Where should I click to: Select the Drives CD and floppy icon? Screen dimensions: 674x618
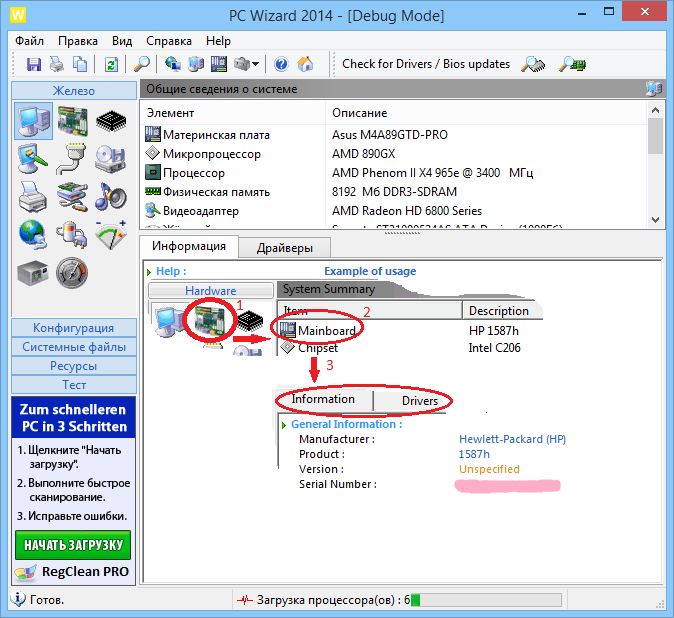110,159
